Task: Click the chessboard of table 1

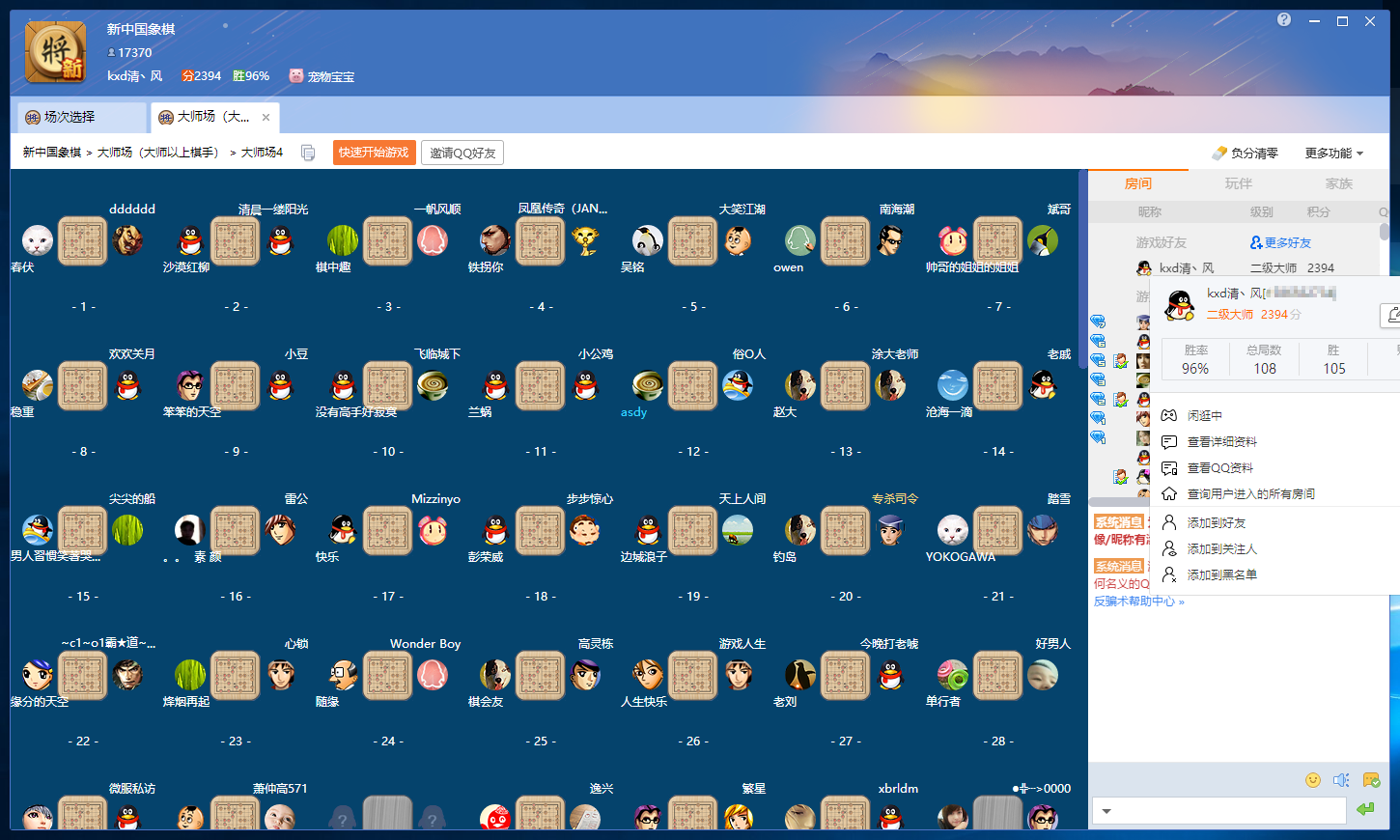Action: point(83,240)
